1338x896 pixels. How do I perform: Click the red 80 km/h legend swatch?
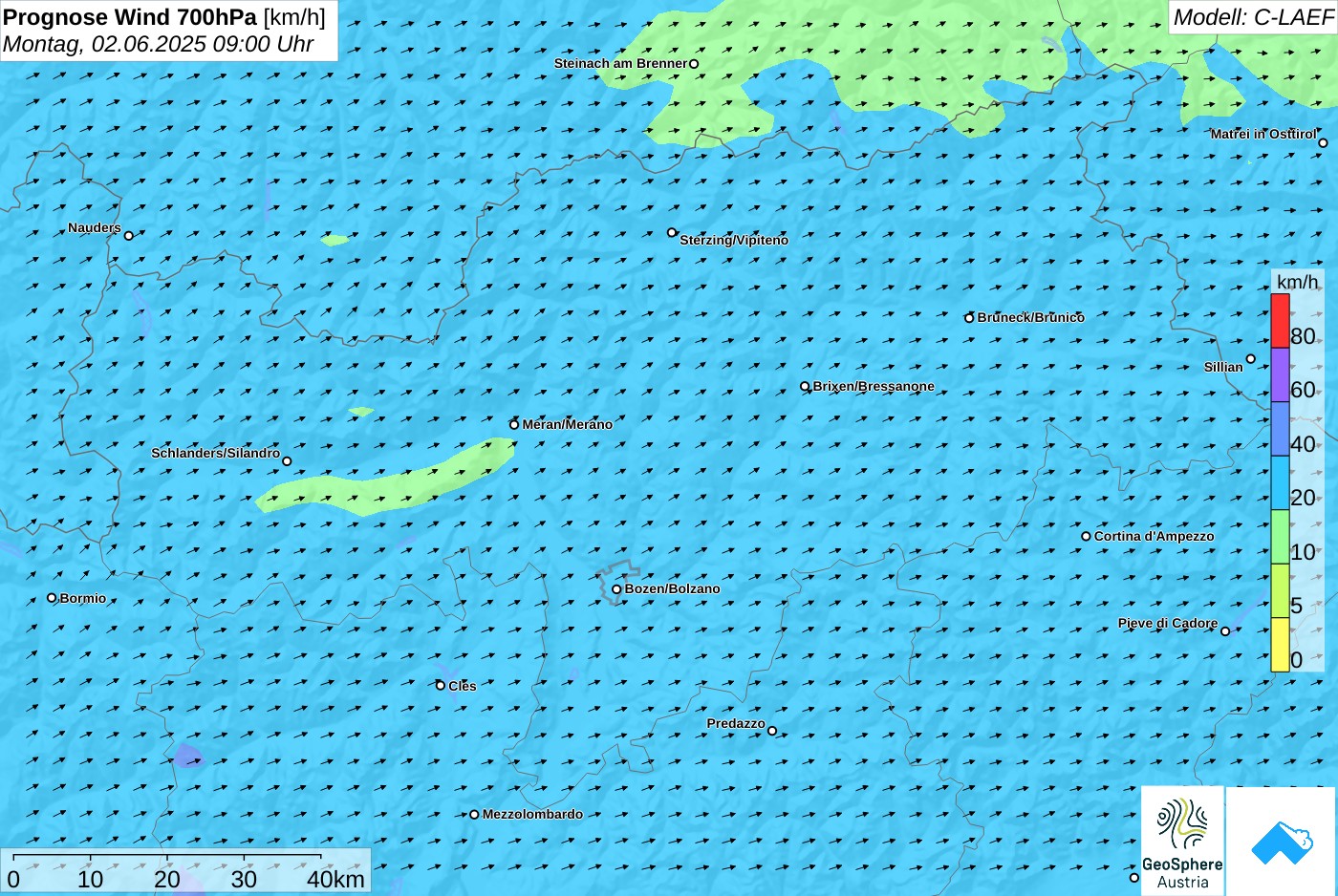pos(1280,321)
